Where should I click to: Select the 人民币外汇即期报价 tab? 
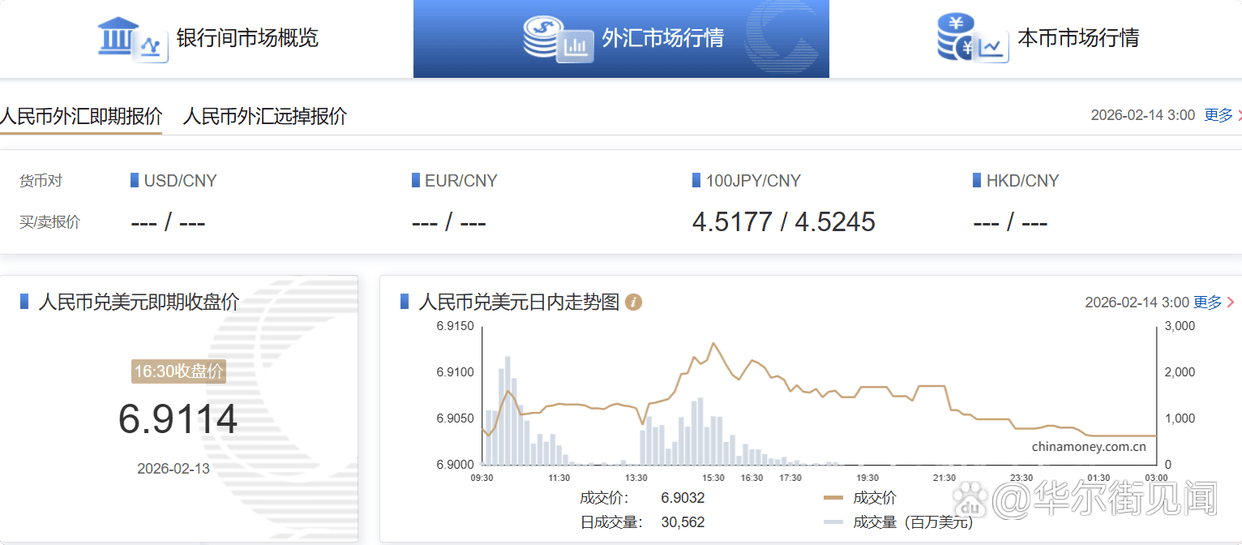(80, 116)
